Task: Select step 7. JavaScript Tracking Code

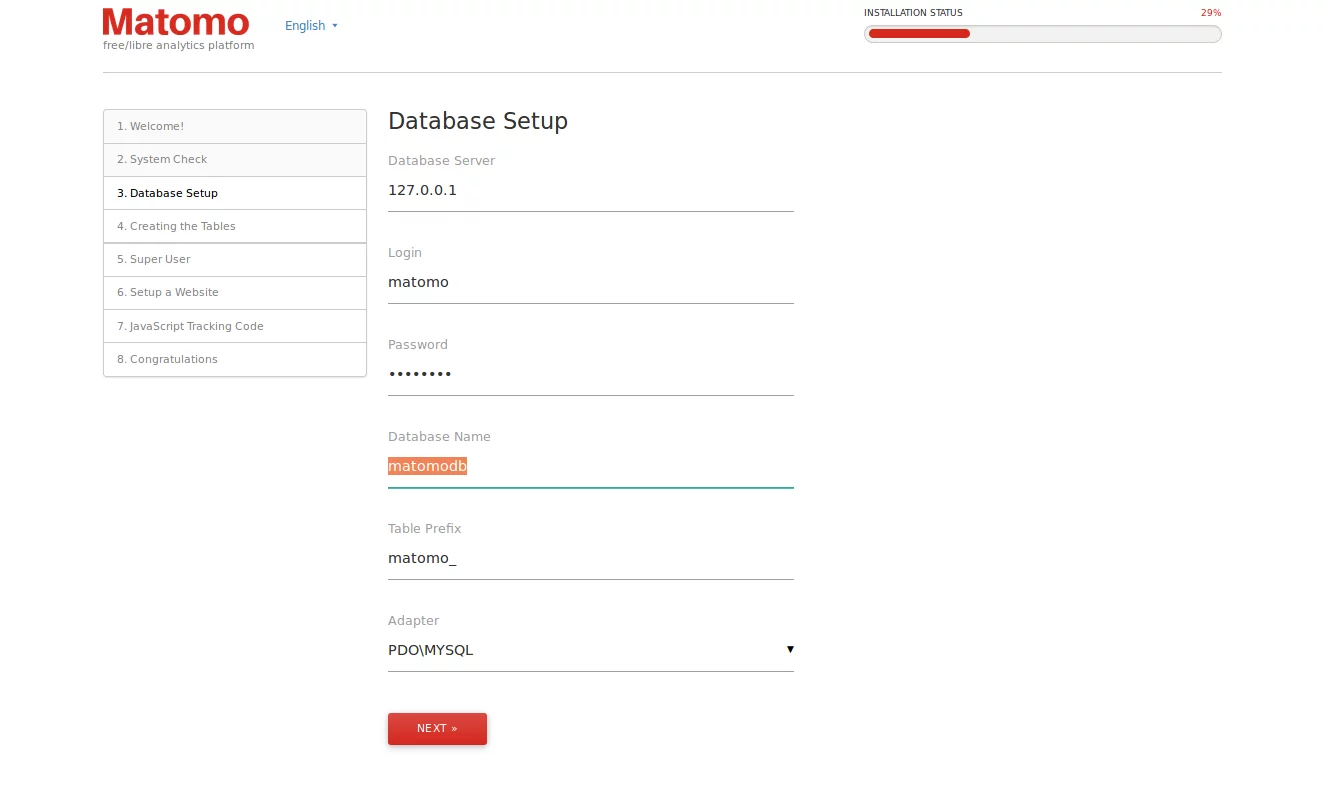Action: click(x=235, y=326)
